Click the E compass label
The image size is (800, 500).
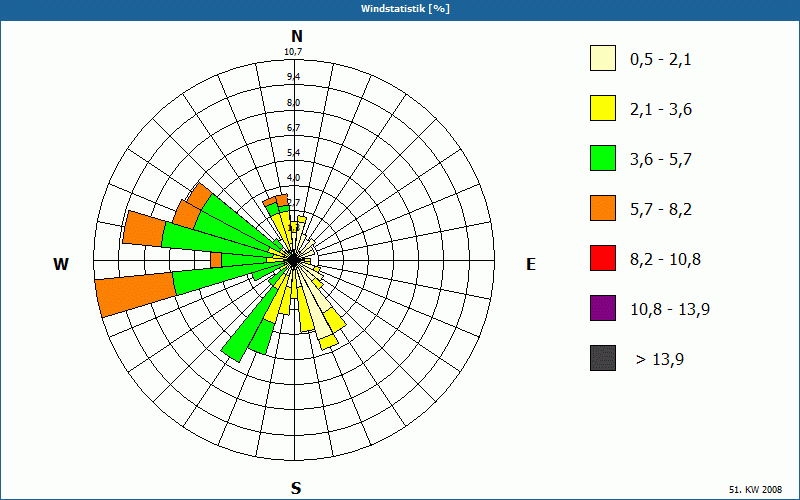click(531, 264)
